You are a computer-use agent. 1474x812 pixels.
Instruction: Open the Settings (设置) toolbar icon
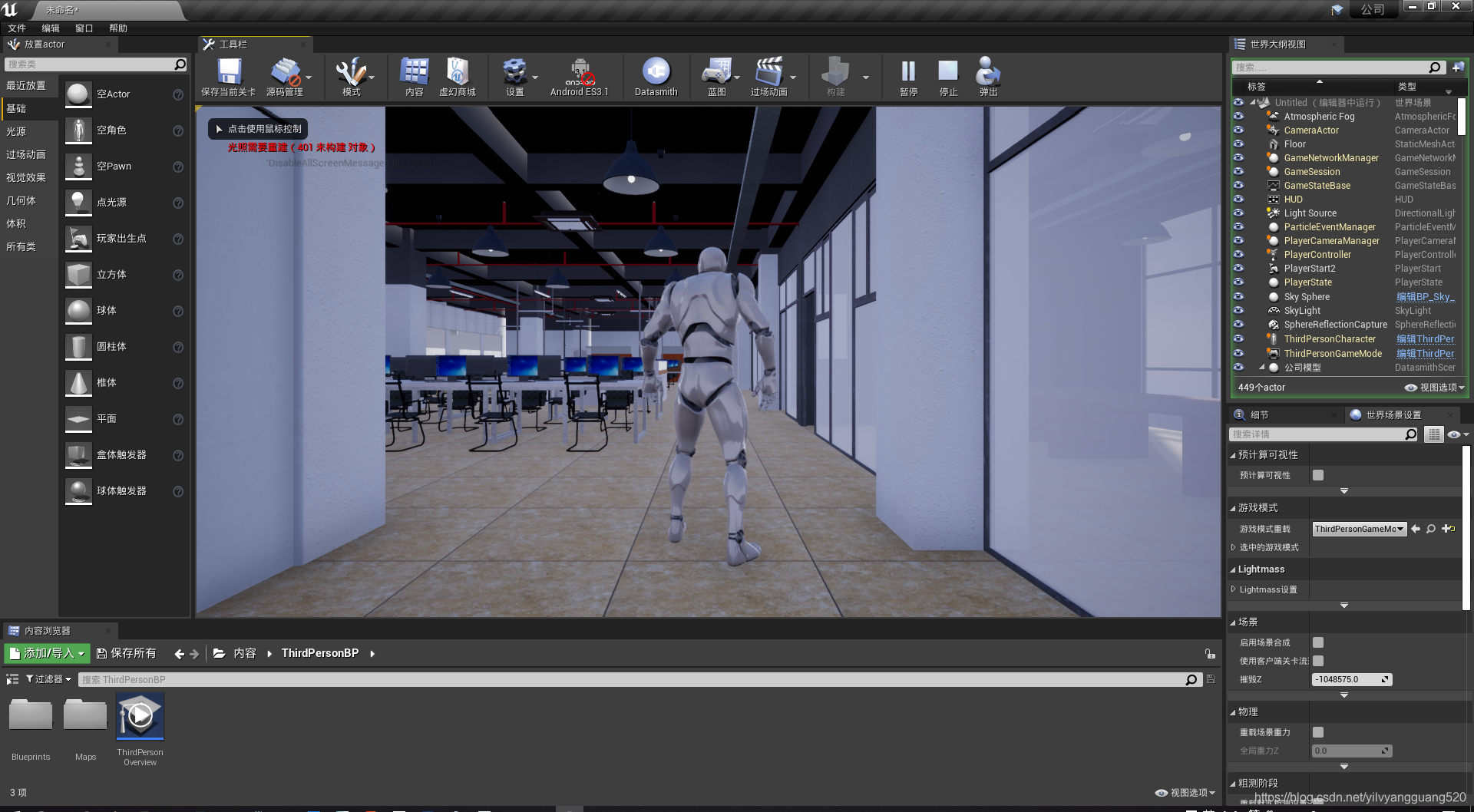click(x=514, y=72)
